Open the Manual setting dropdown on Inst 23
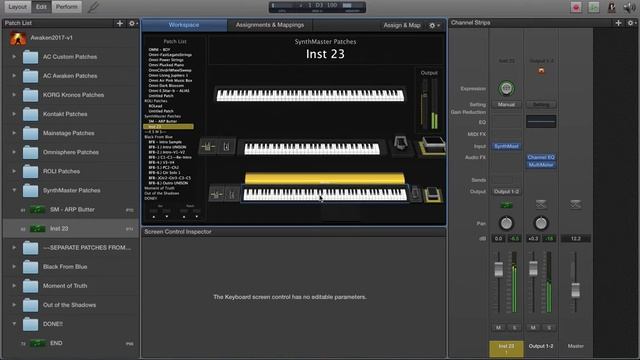Viewport: 640px width, 360px height. pyautogui.click(x=506, y=104)
